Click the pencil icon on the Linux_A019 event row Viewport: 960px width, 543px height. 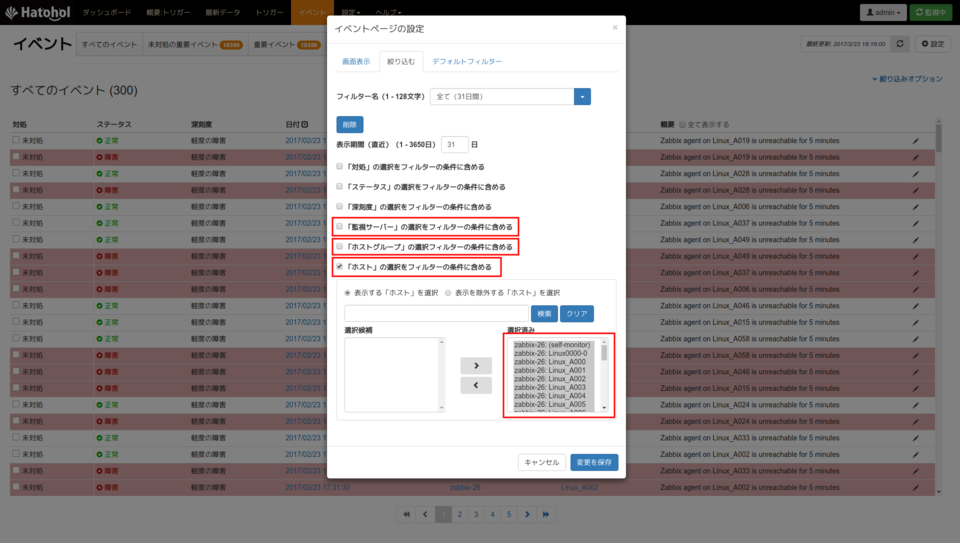click(x=915, y=141)
